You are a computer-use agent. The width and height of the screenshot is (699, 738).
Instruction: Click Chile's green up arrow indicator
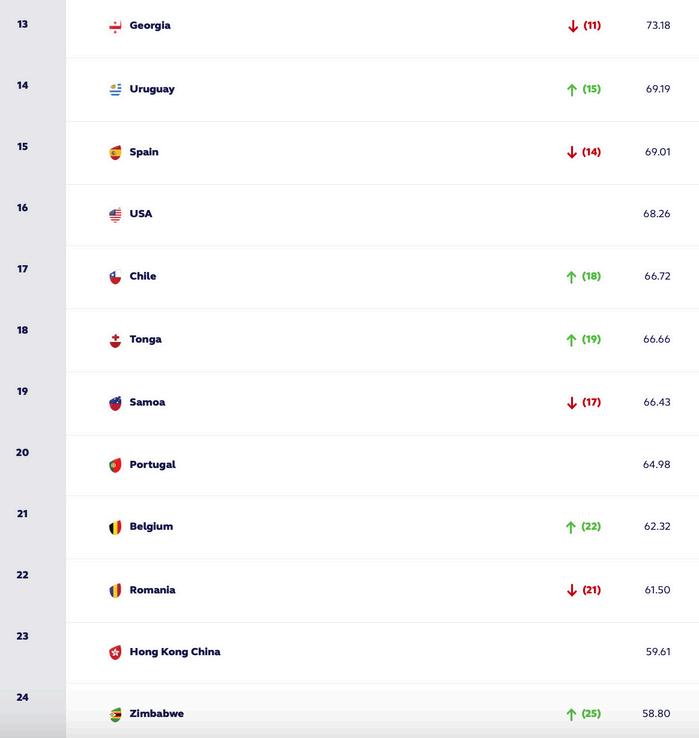[571, 277]
